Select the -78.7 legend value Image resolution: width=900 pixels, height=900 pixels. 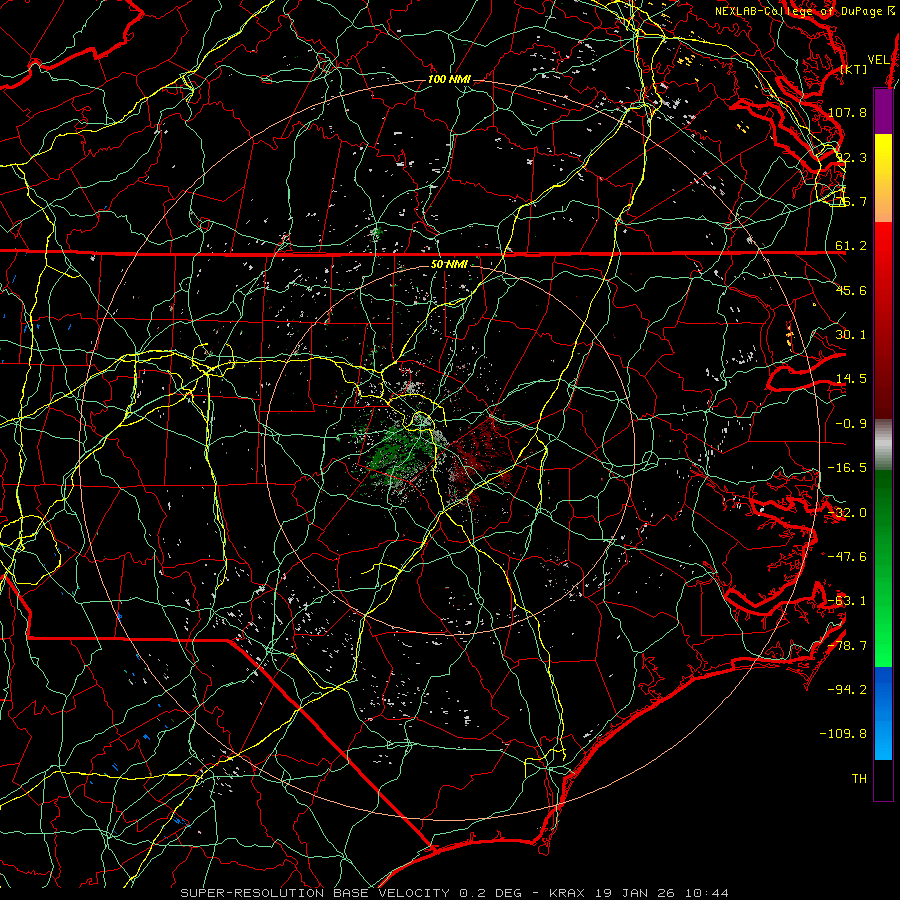point(847,646)
